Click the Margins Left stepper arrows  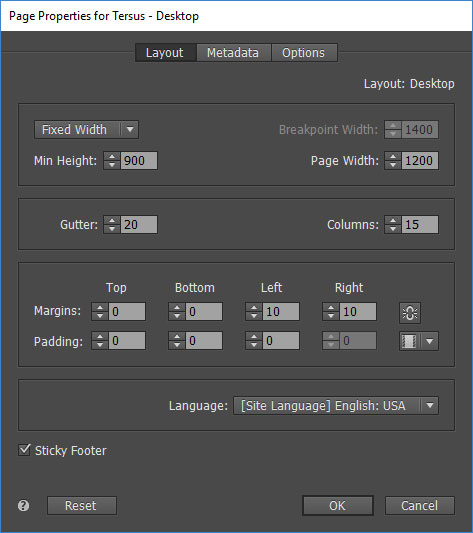tap(254, 311)
